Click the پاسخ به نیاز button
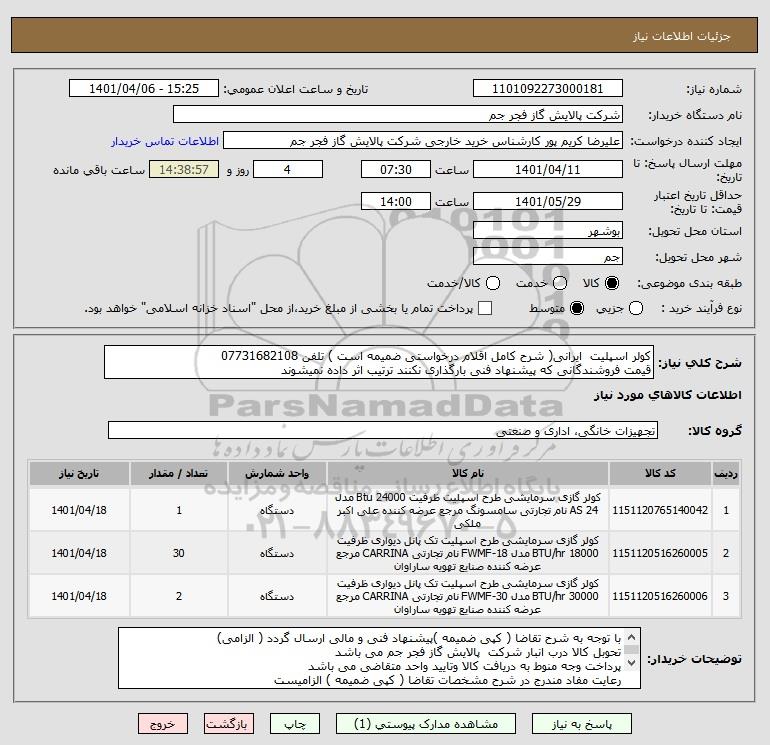770x745 pixels. click(x=581, y=724)
